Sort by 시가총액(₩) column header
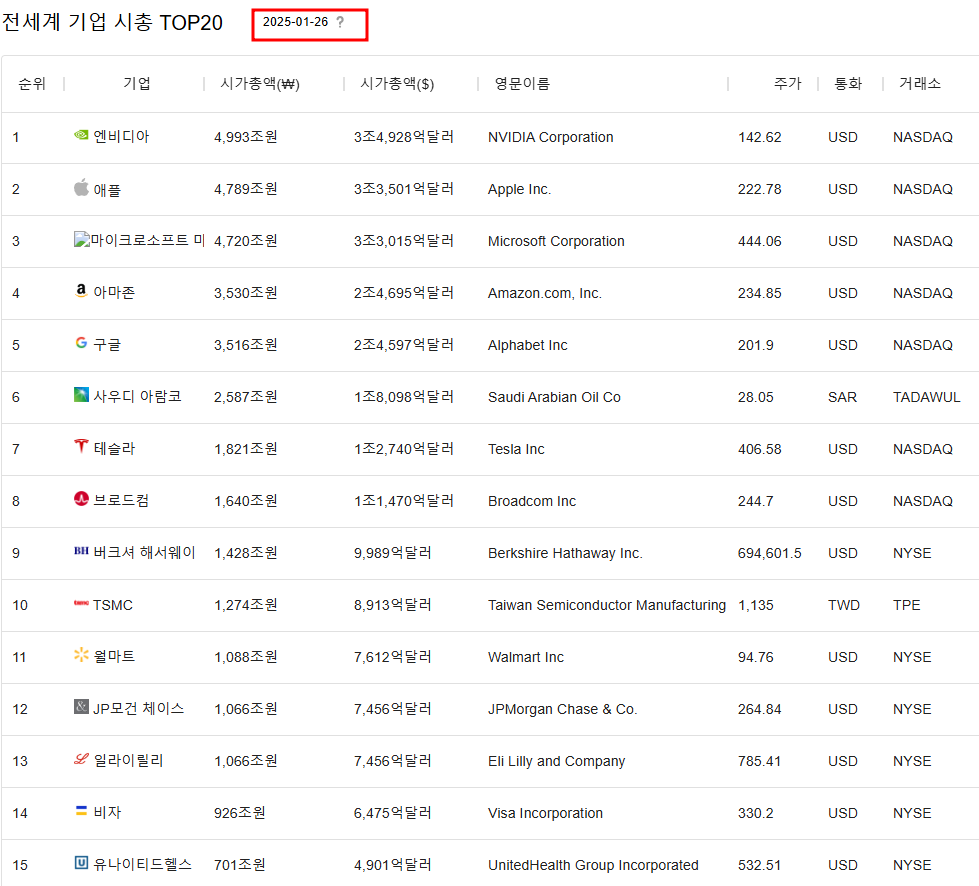 (260, 84)
